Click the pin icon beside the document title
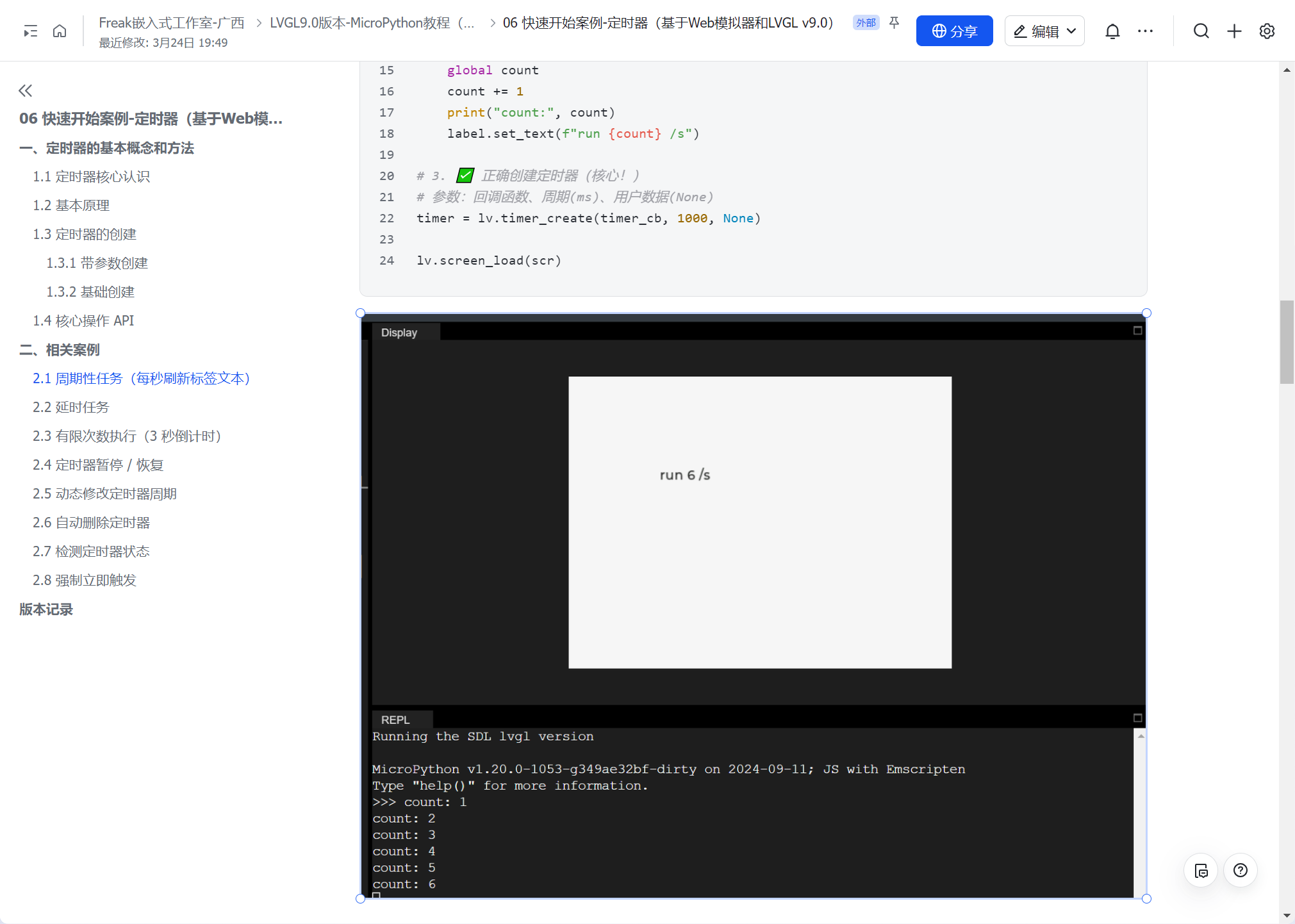The image size is (1295, 924). coord(895,23)
